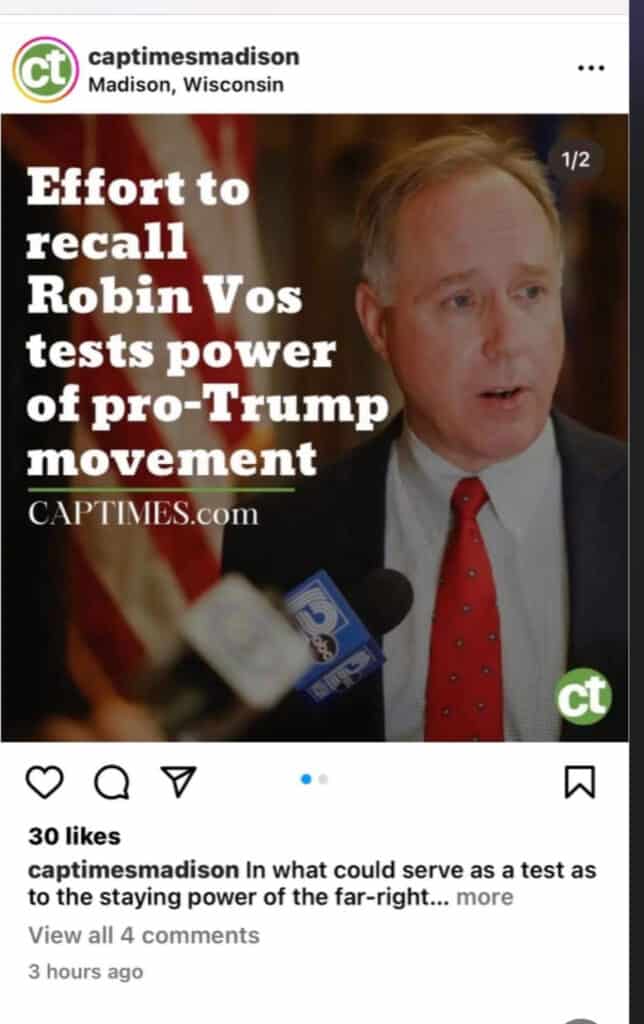Image resolution: width=644 pixels, height=1024 pixels.
Task: Click captimesmadison name in the caption
Action: pos(133,870)
